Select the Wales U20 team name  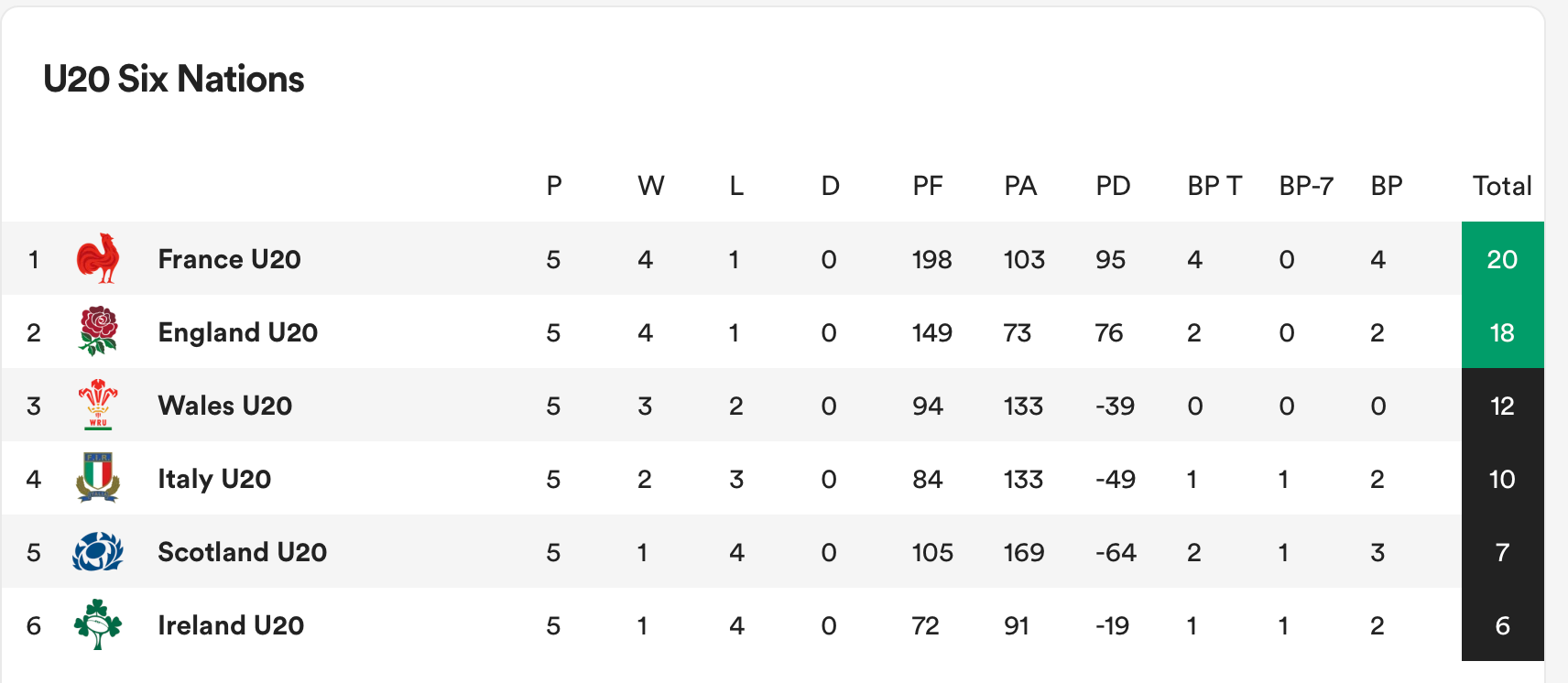[224, 406]
